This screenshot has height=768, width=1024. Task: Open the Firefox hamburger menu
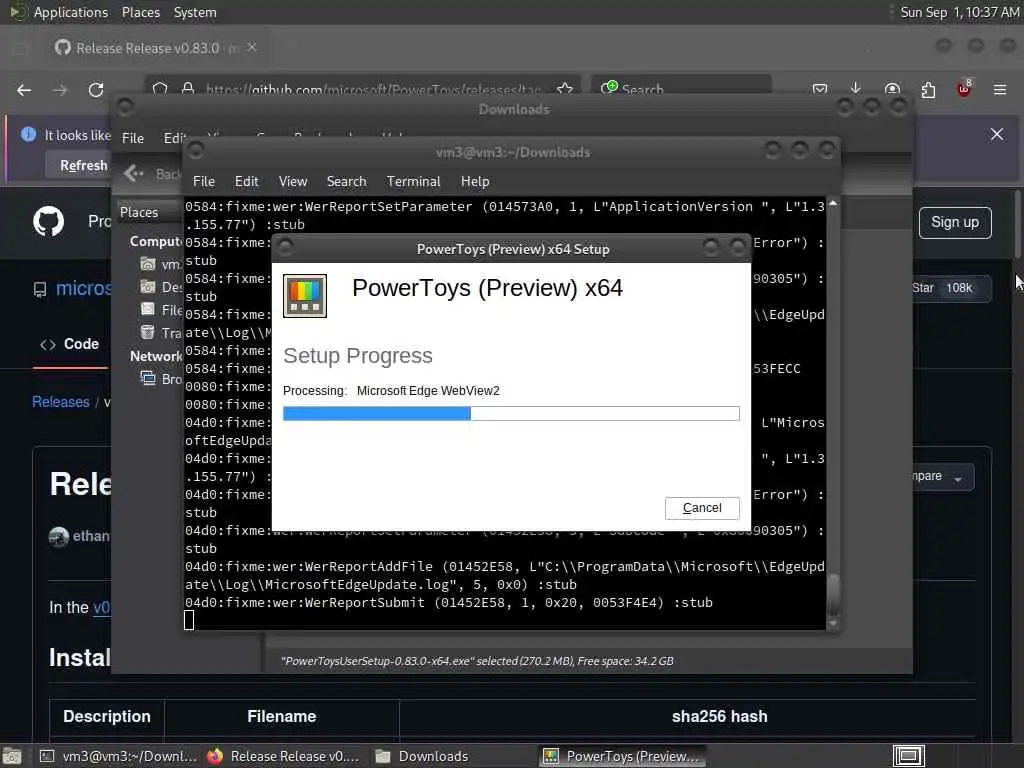point(1000,89)
